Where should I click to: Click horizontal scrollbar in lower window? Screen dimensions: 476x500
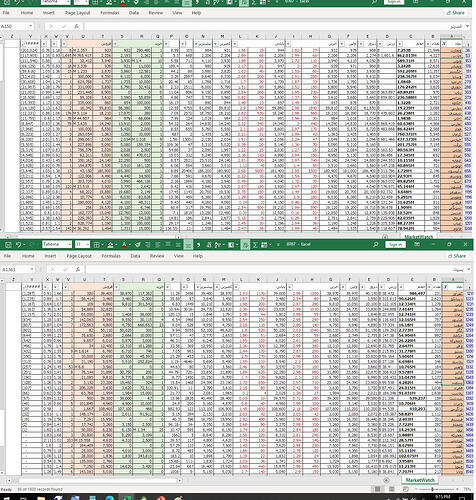[x=98, y=480]
